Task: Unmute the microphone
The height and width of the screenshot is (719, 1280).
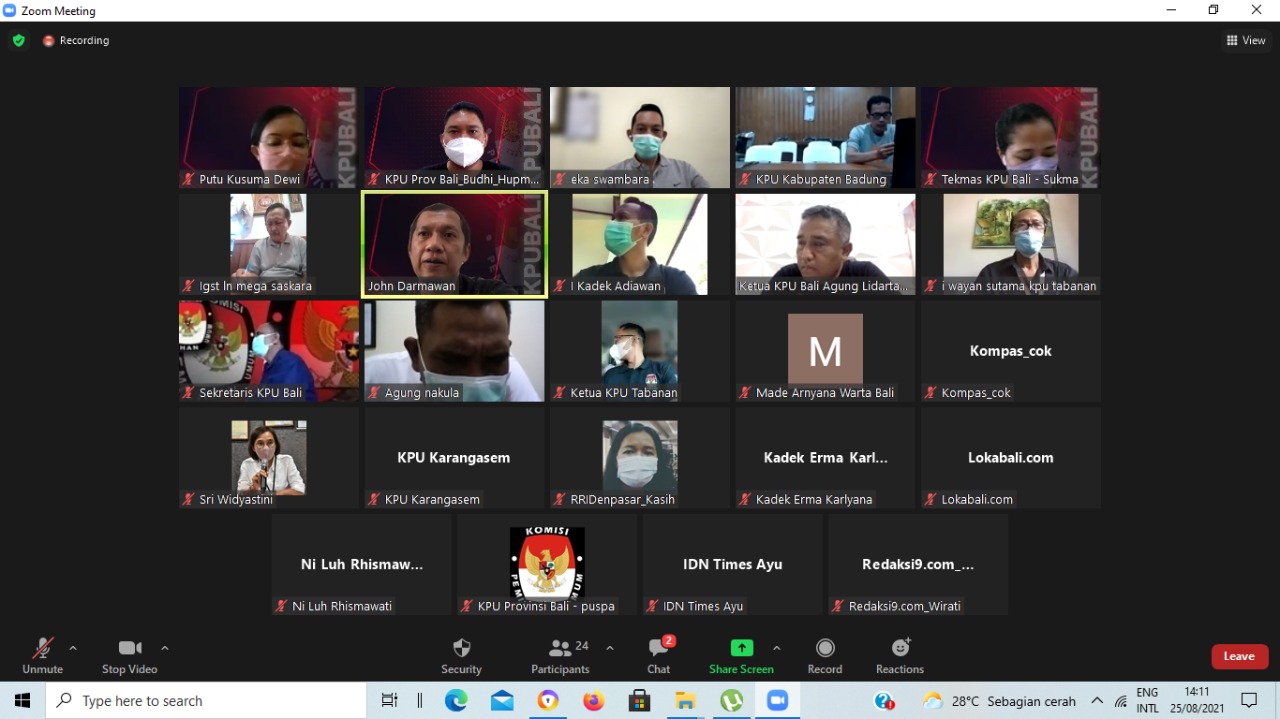Action: (x=42, y=648)
